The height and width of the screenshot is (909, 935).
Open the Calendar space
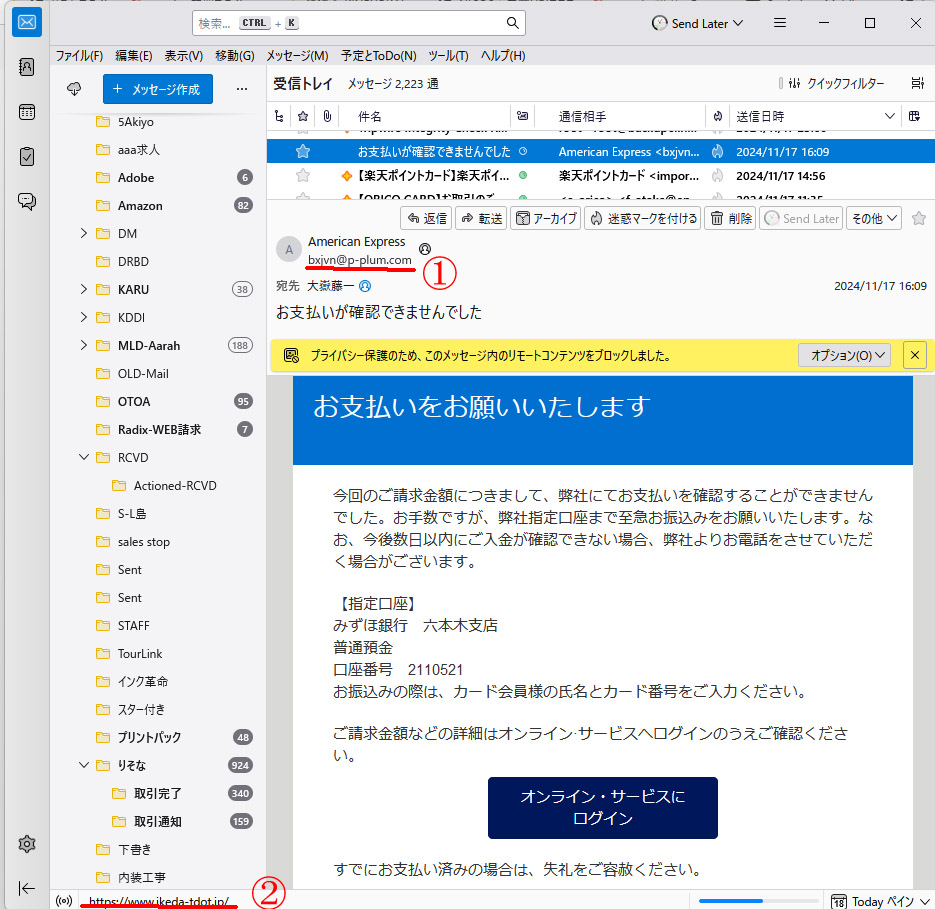pyautogui.click(x=27, y=112)
